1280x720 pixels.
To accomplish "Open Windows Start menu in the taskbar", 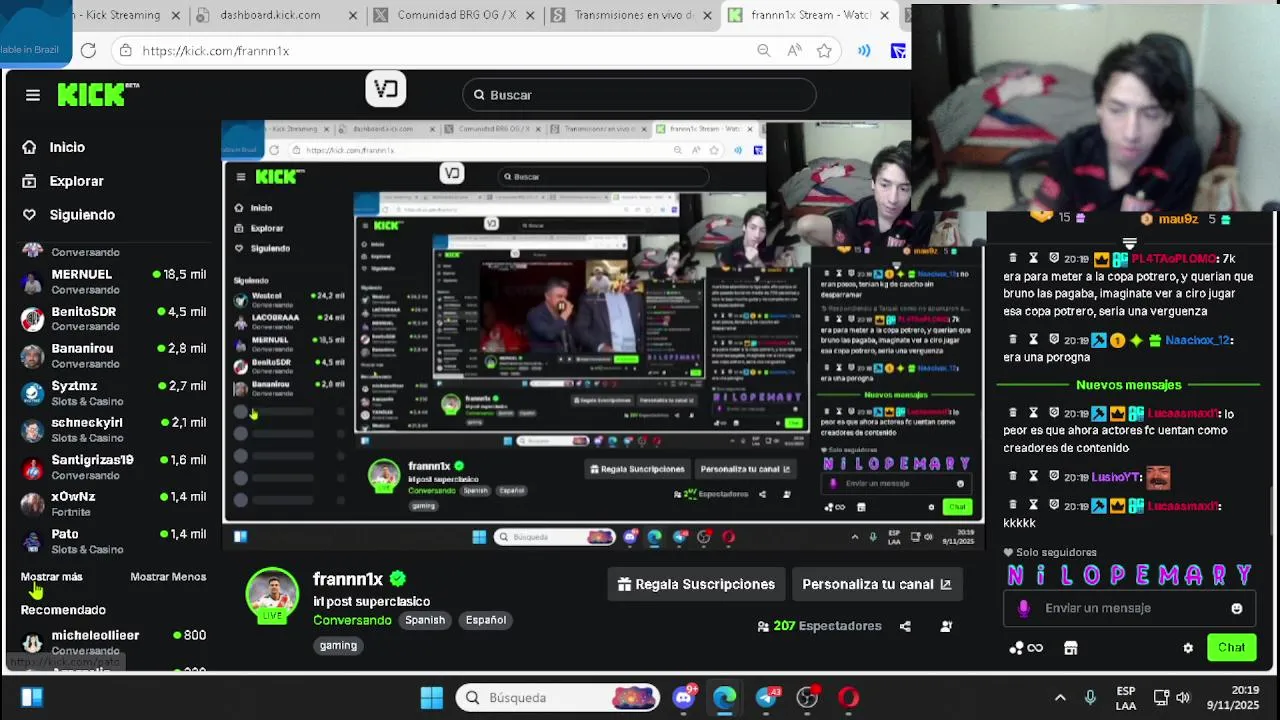I will pyautogui.click(x=432, y=697).
